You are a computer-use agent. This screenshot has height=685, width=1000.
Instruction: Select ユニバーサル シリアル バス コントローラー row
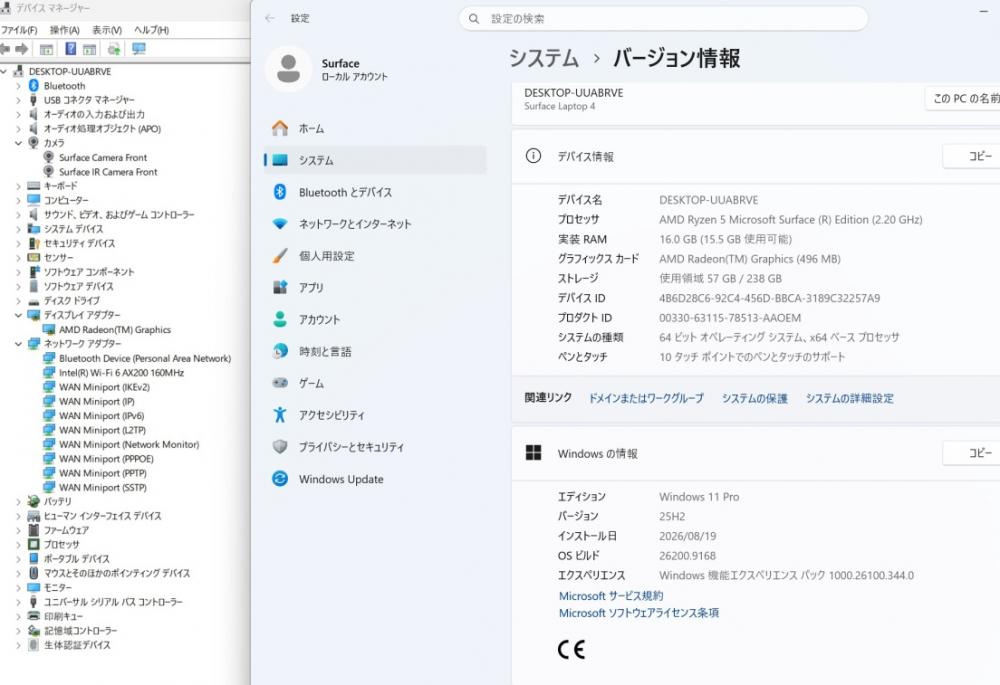point(113,601)
